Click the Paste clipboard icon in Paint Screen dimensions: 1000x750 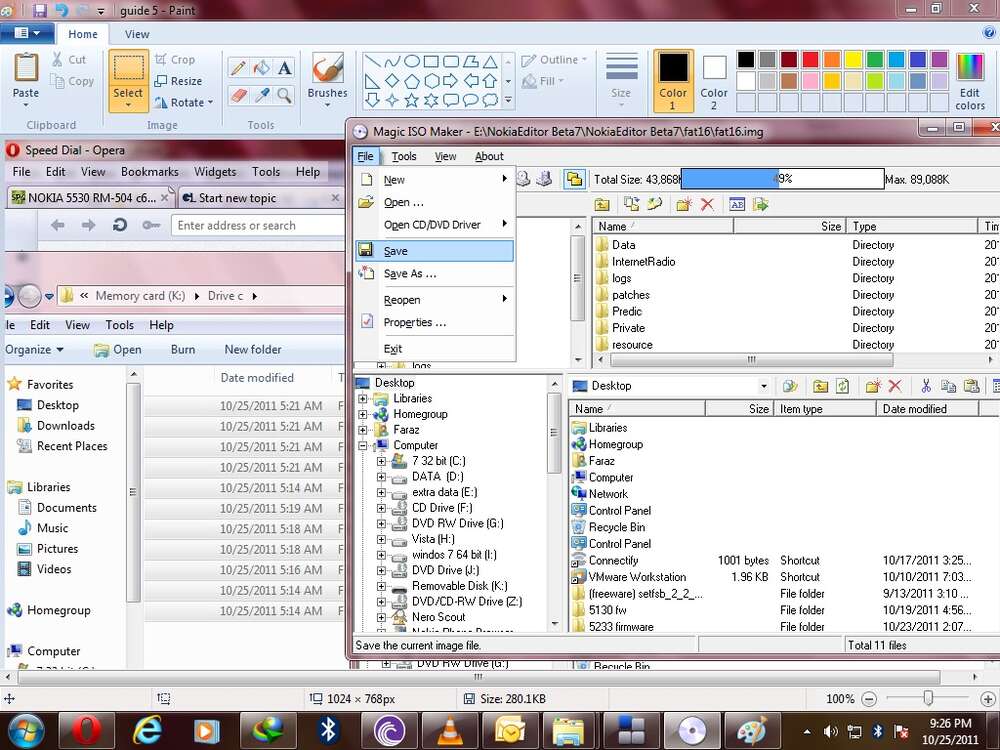(x=26, y=67)
